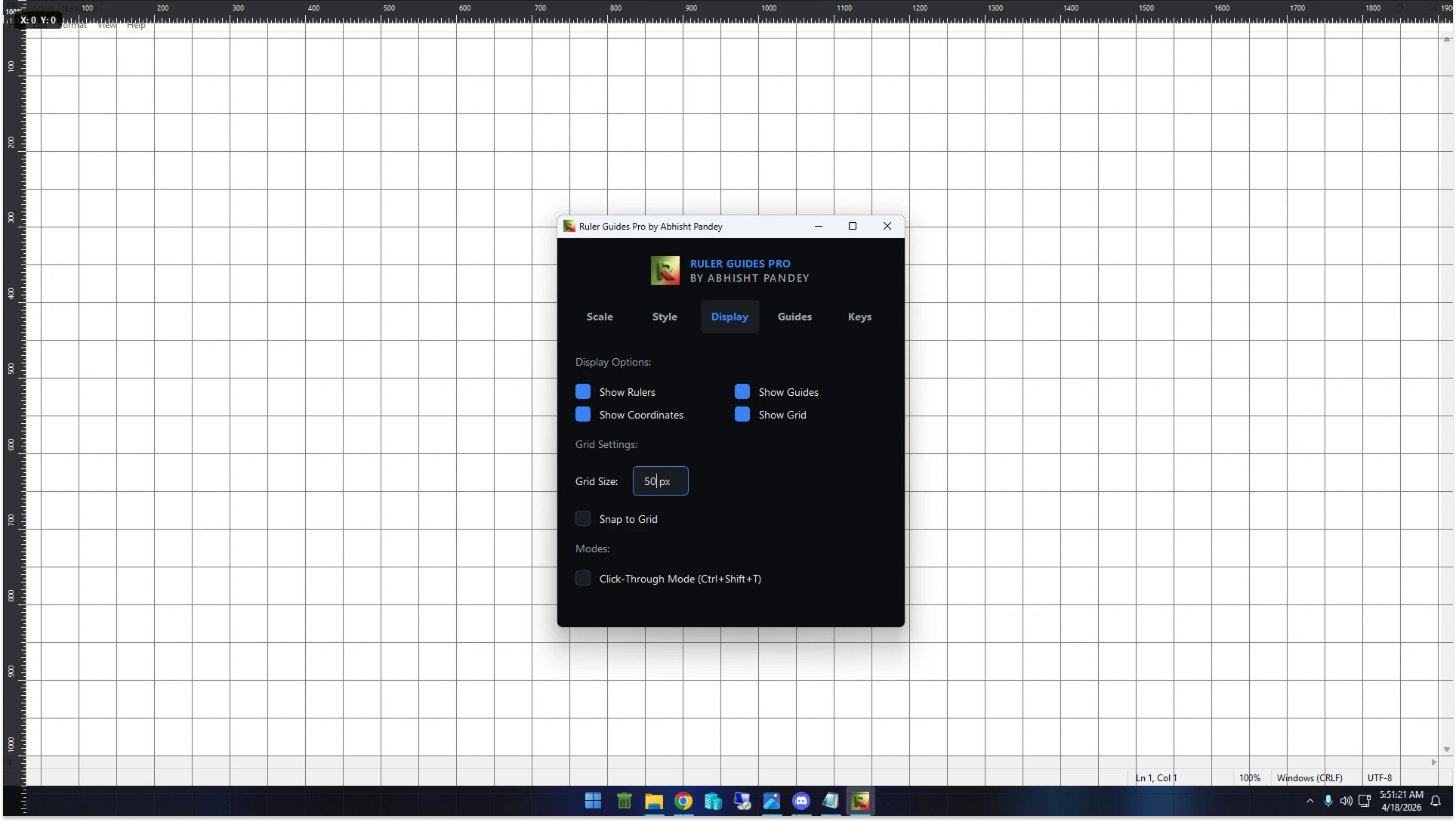Enable Click-Through Mode checkbox
The width and height of the screenshot is (1456, 822).
pos(583,578)
